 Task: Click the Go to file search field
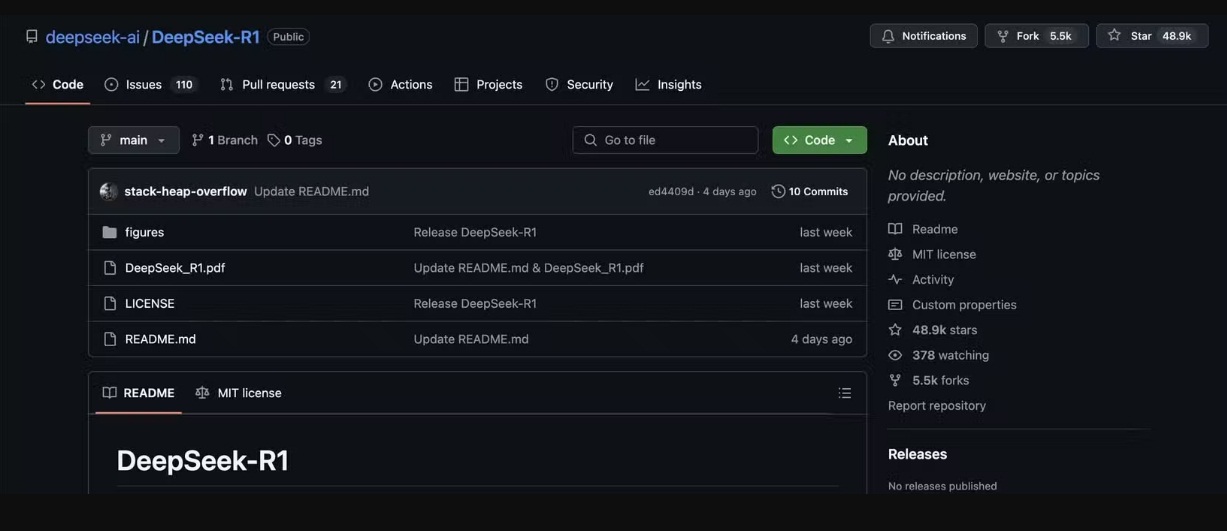(x=665, y=140)
